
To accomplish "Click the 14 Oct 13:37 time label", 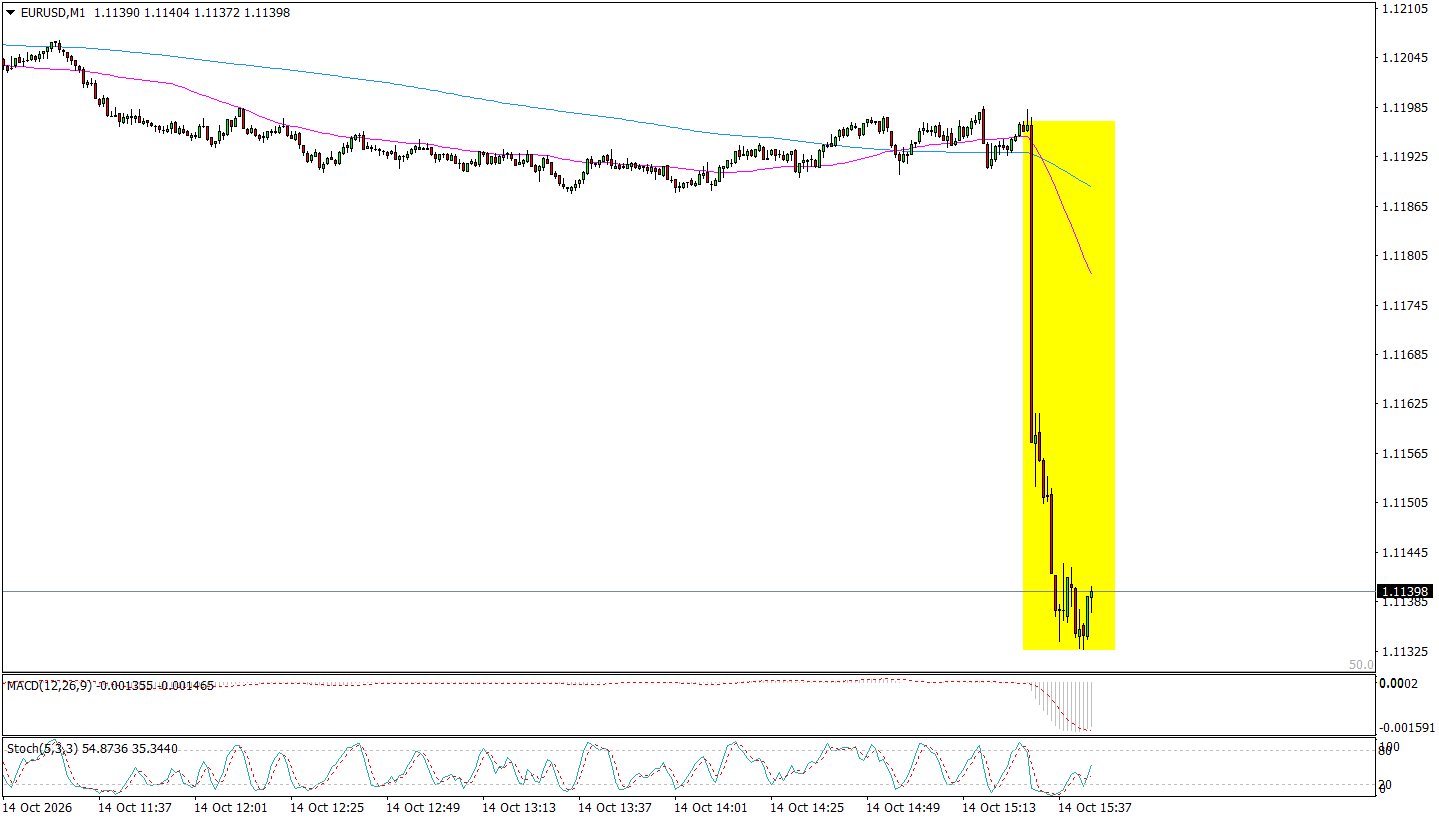I will pyautogui.click(x=616, y=807).
